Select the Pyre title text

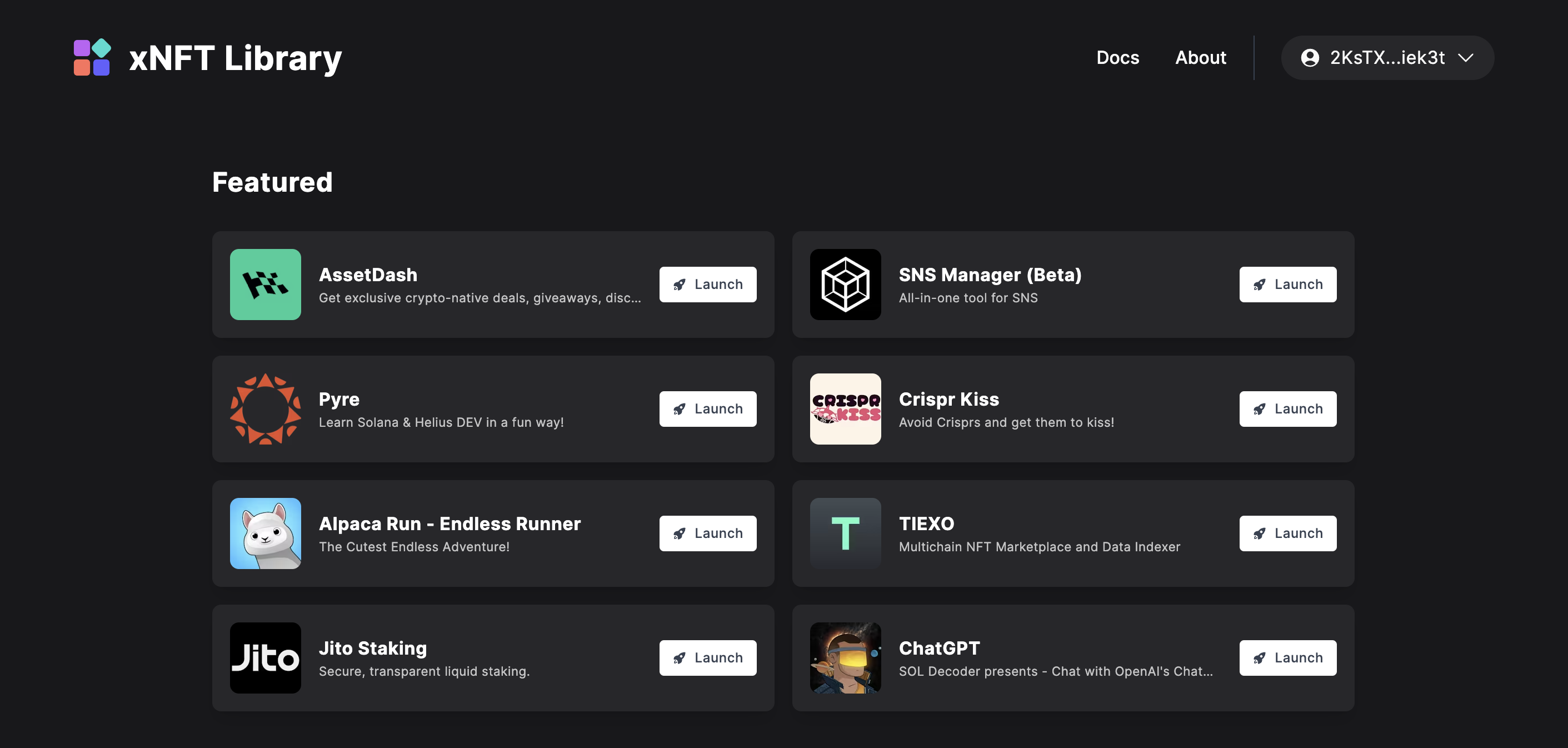pyautogui.click(x=339, y=399)
